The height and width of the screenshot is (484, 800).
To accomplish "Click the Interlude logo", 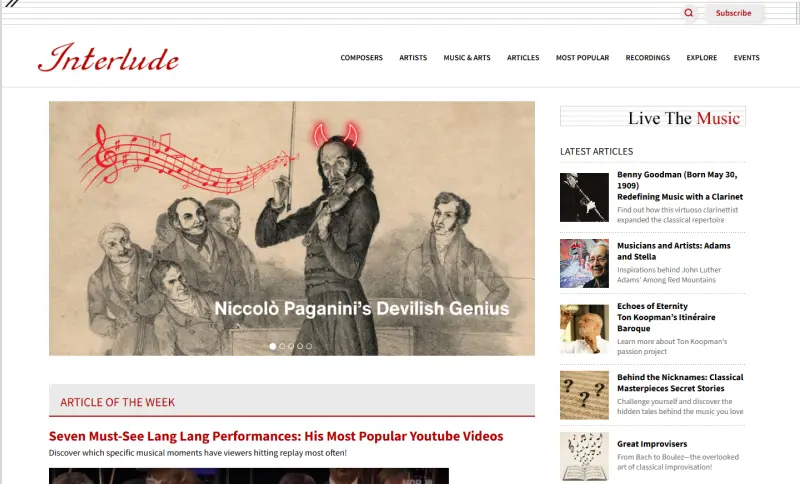I will (x=108, y=58).
